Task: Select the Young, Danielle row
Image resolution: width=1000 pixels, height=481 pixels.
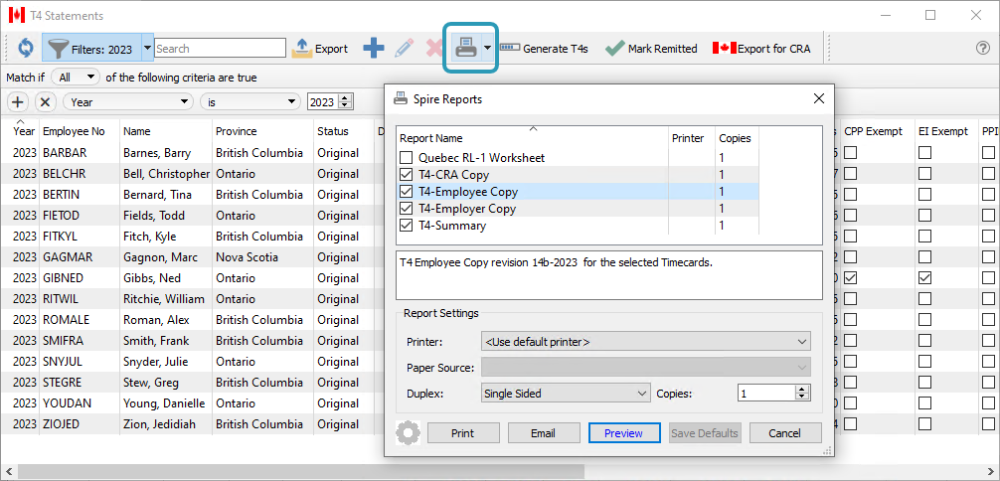Action: point(191,404)
